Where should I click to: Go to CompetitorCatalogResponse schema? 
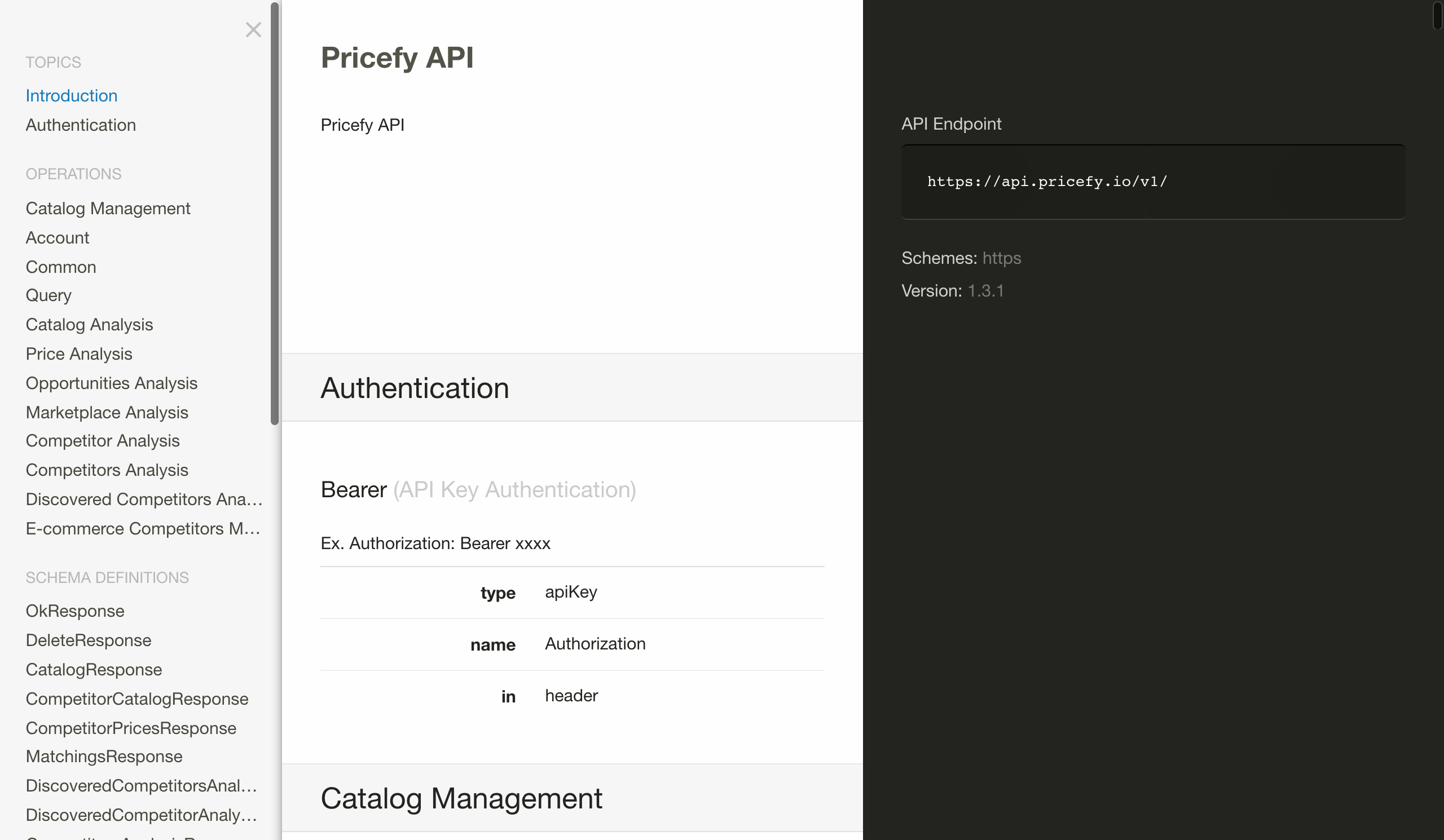pyautogui.click(x=137, y=698)
